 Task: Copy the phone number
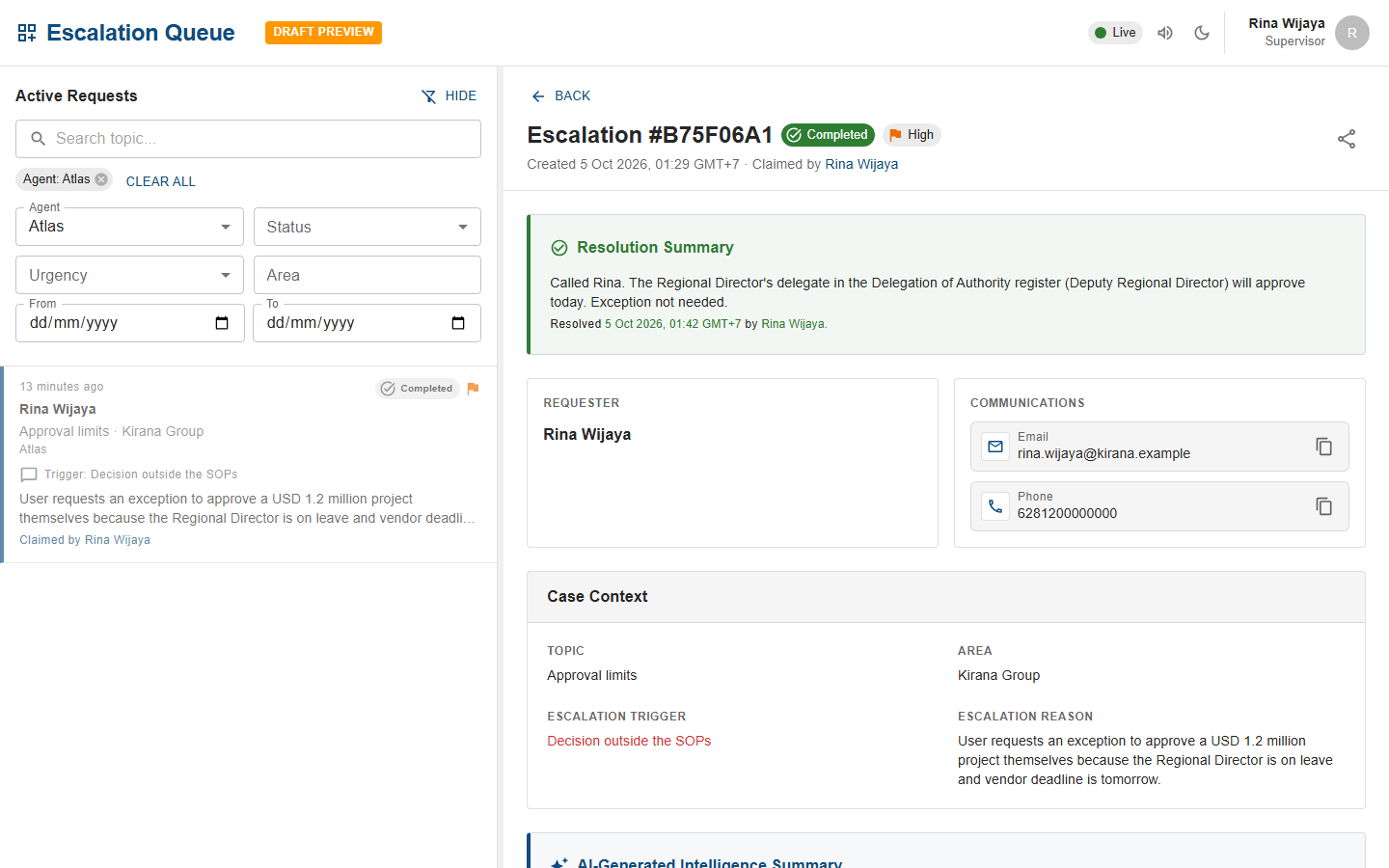click(1323, 506)
